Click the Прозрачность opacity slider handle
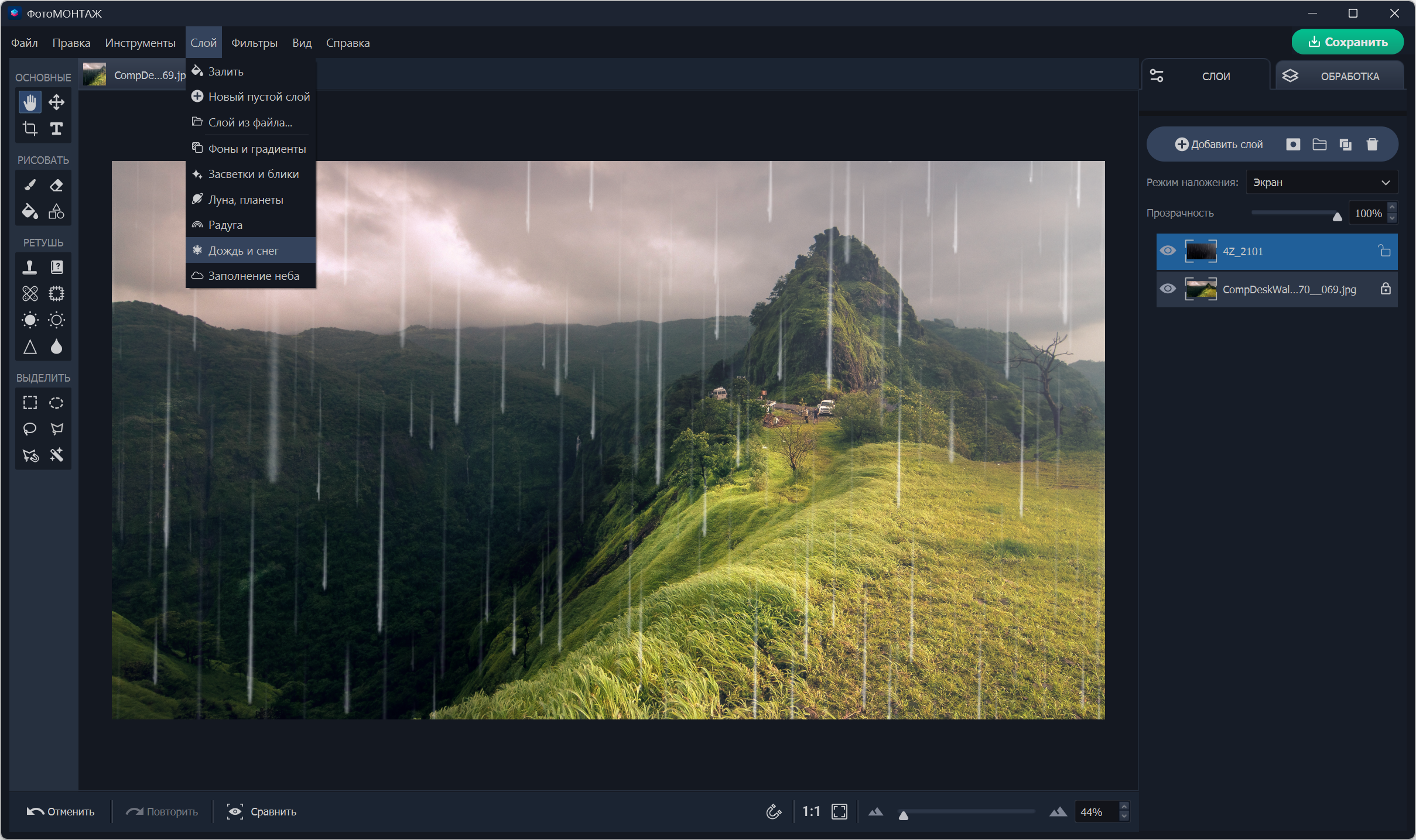 tap(1337, 217)
